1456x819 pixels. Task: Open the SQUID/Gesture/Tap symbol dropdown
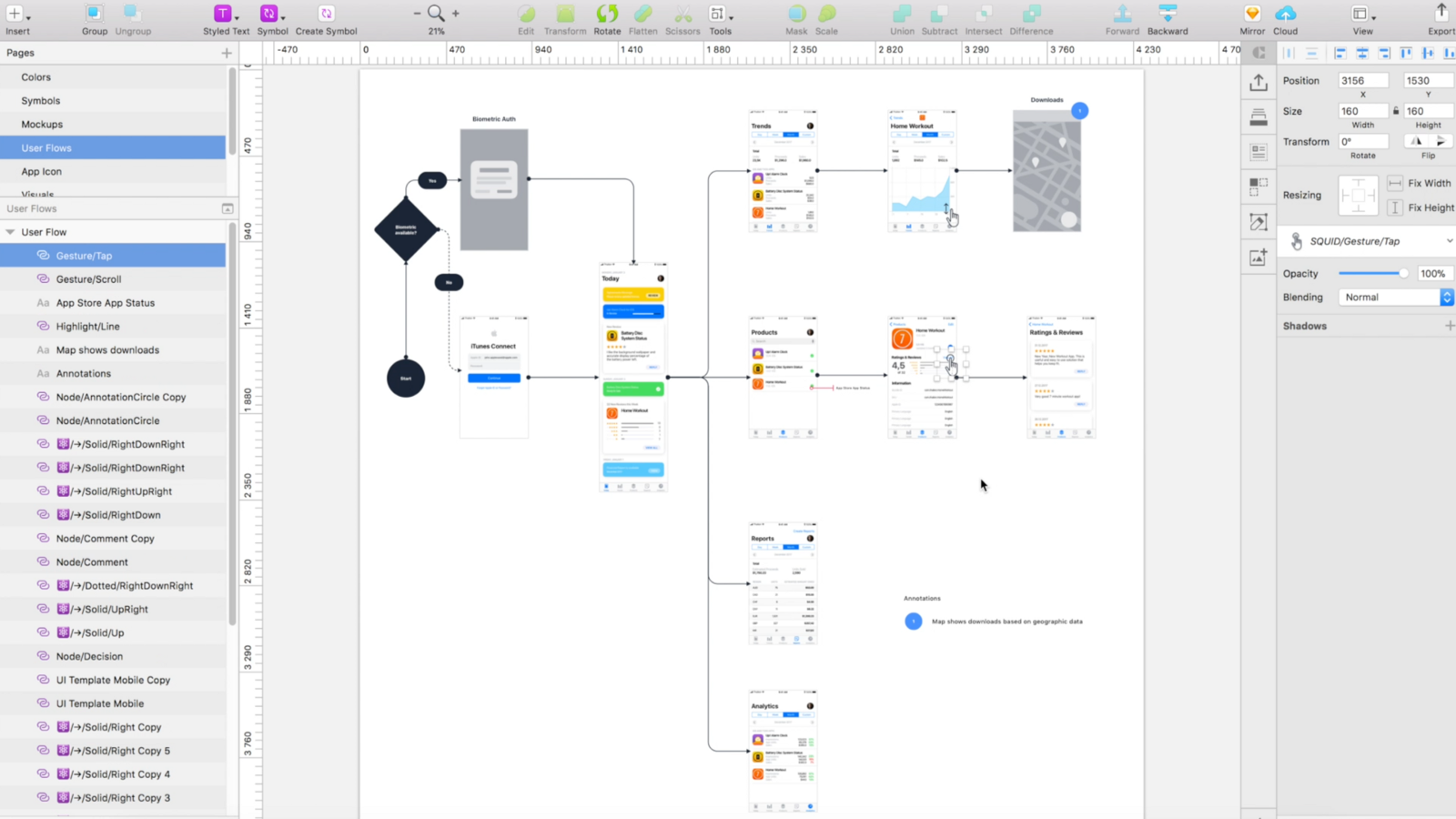click(x=1450, y=240)
